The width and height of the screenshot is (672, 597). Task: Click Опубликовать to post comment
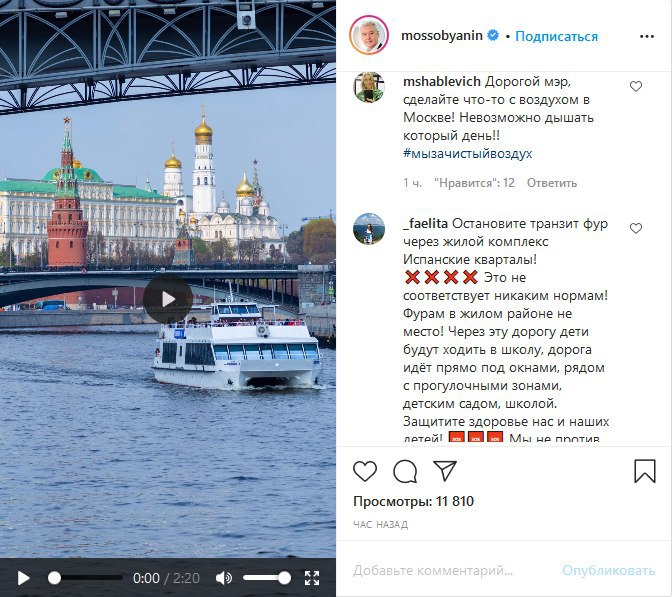tap(609, 570)
